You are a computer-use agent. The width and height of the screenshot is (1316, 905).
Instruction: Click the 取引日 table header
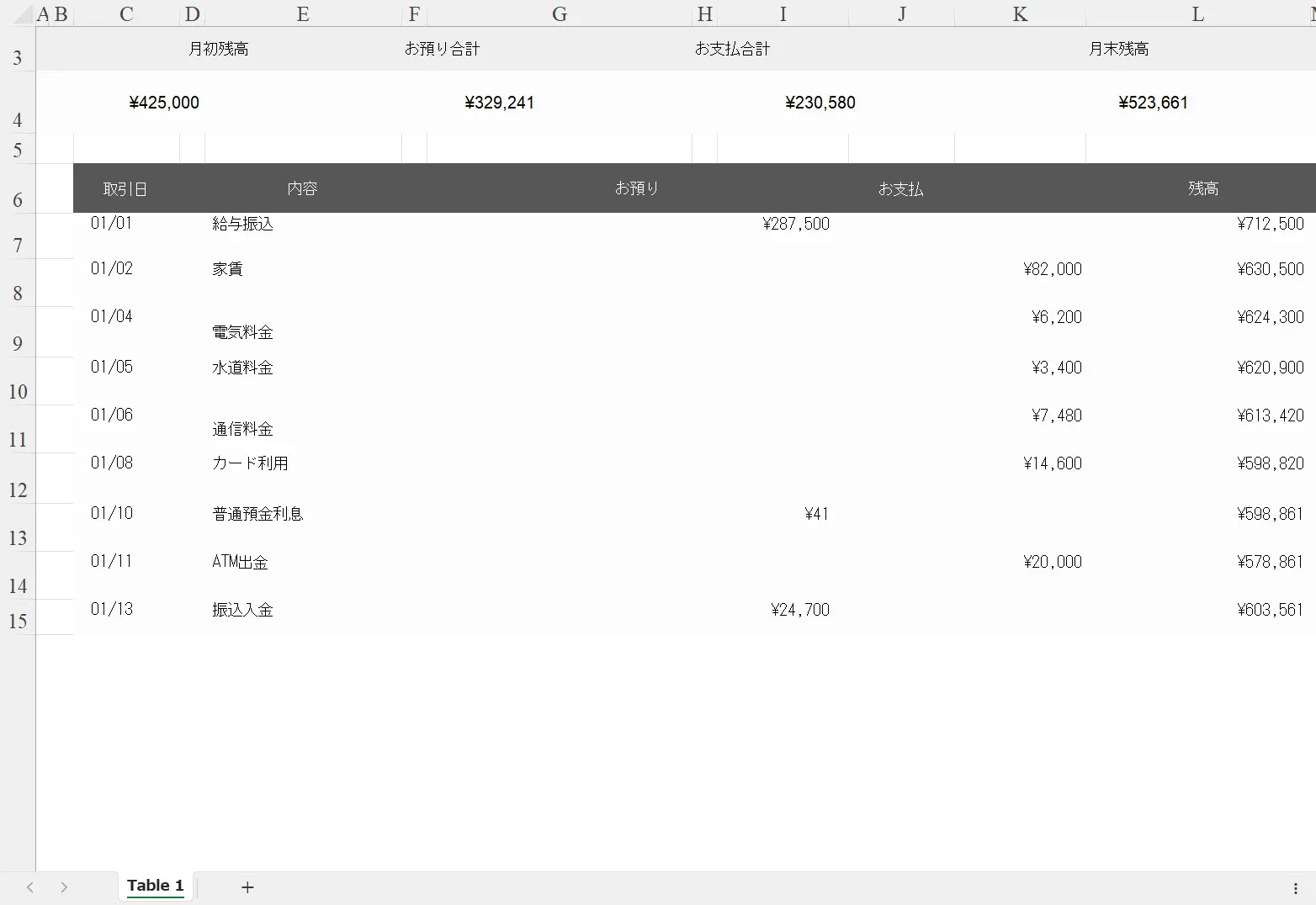tap(125, 188)
